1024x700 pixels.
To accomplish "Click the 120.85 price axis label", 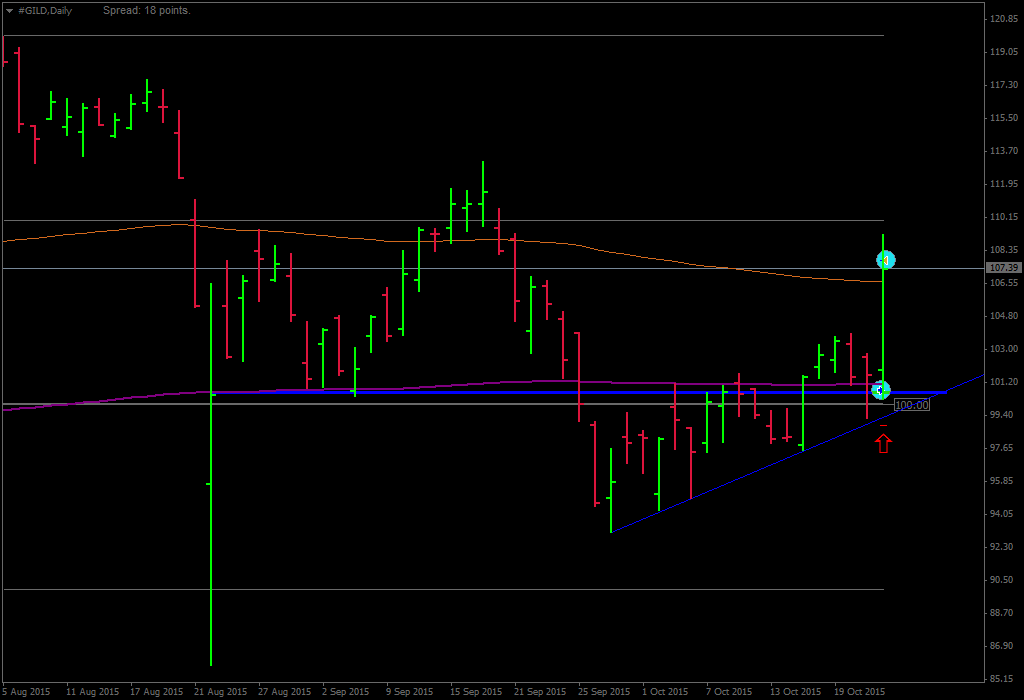I will tap(1004, 19).
